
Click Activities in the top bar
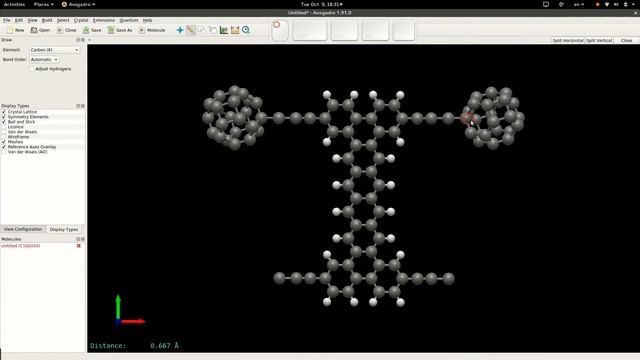[x=14, y=4]
